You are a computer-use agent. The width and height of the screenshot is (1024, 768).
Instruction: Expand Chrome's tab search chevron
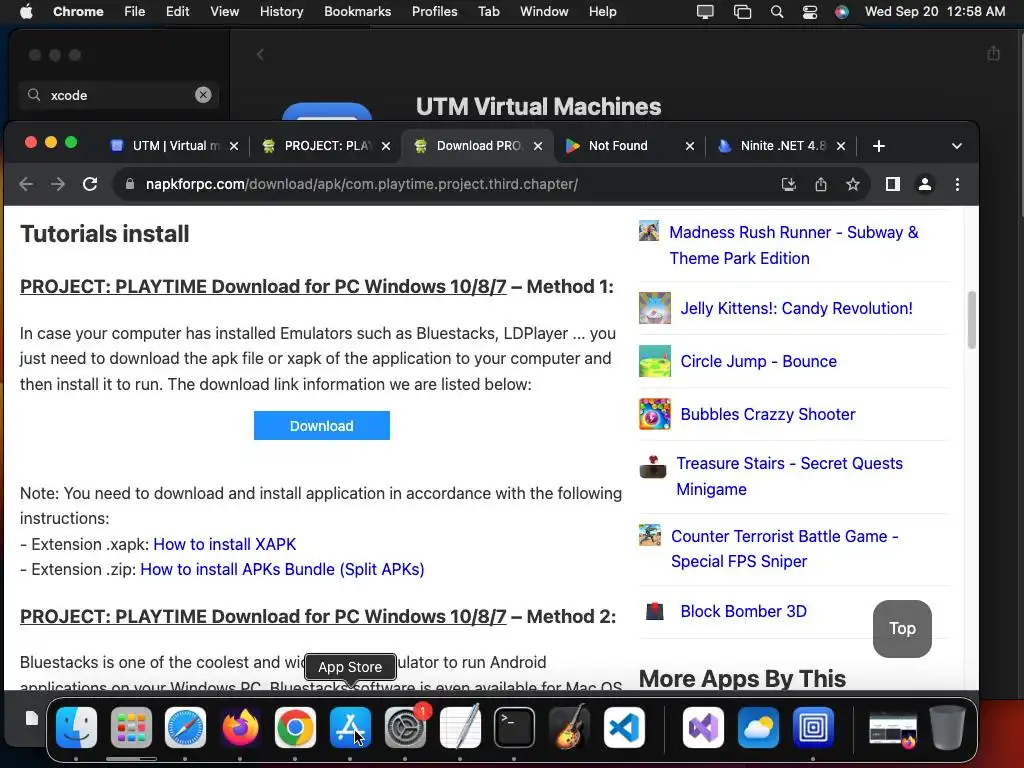pyautogui.click(x=957, y=146)
